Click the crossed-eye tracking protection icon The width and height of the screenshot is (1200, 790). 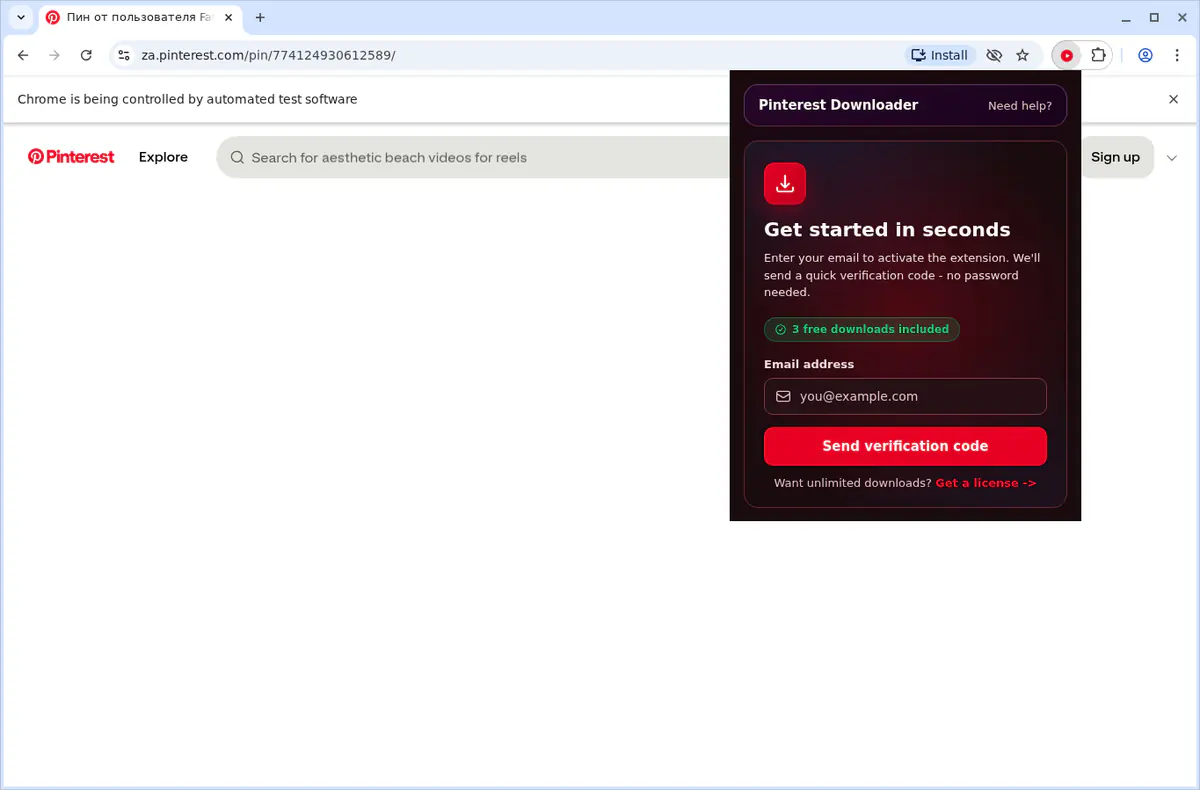tap(993, 56)
